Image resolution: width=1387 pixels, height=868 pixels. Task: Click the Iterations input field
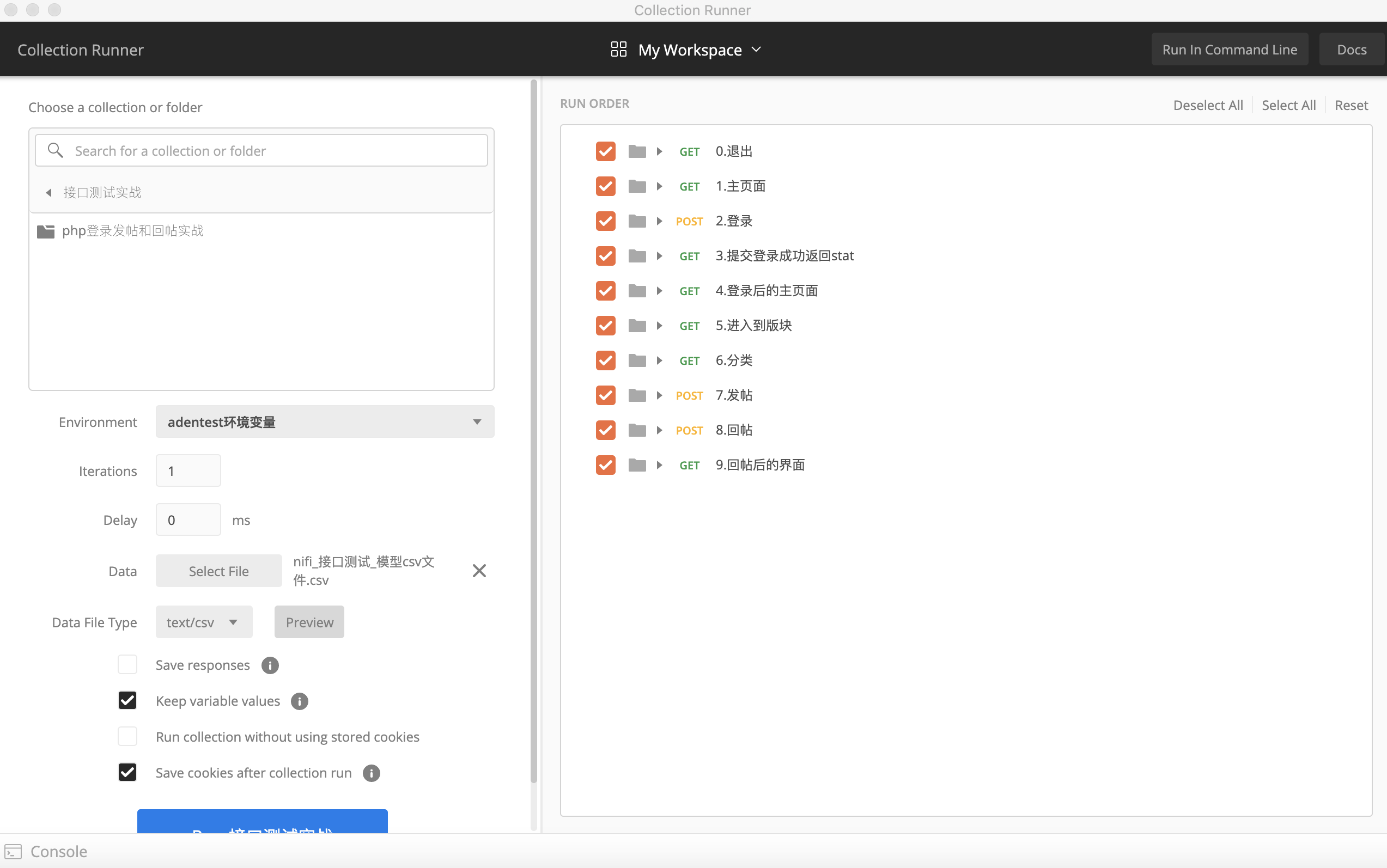[188, 470]
